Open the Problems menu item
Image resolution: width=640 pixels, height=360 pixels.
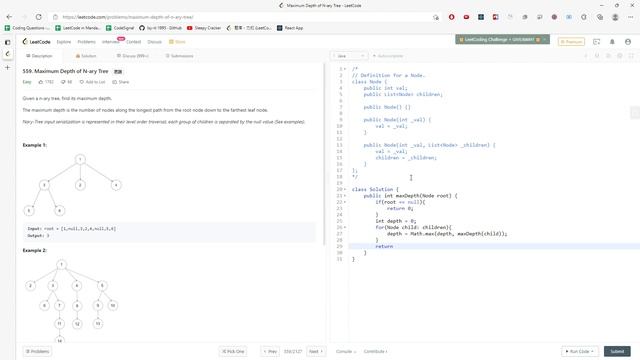87,42
